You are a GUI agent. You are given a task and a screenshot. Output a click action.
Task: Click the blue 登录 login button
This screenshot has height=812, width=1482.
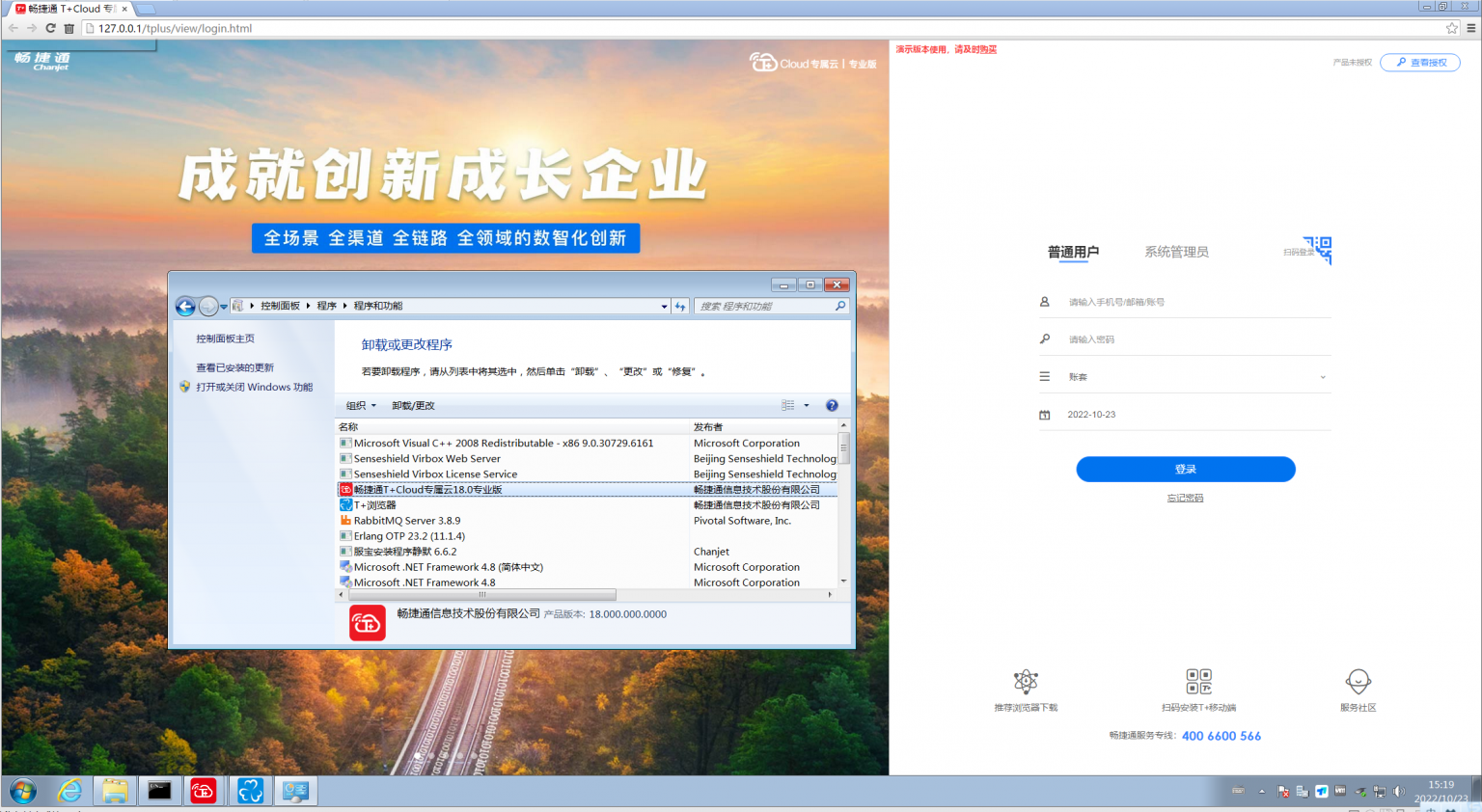[x=1185, y=470]
